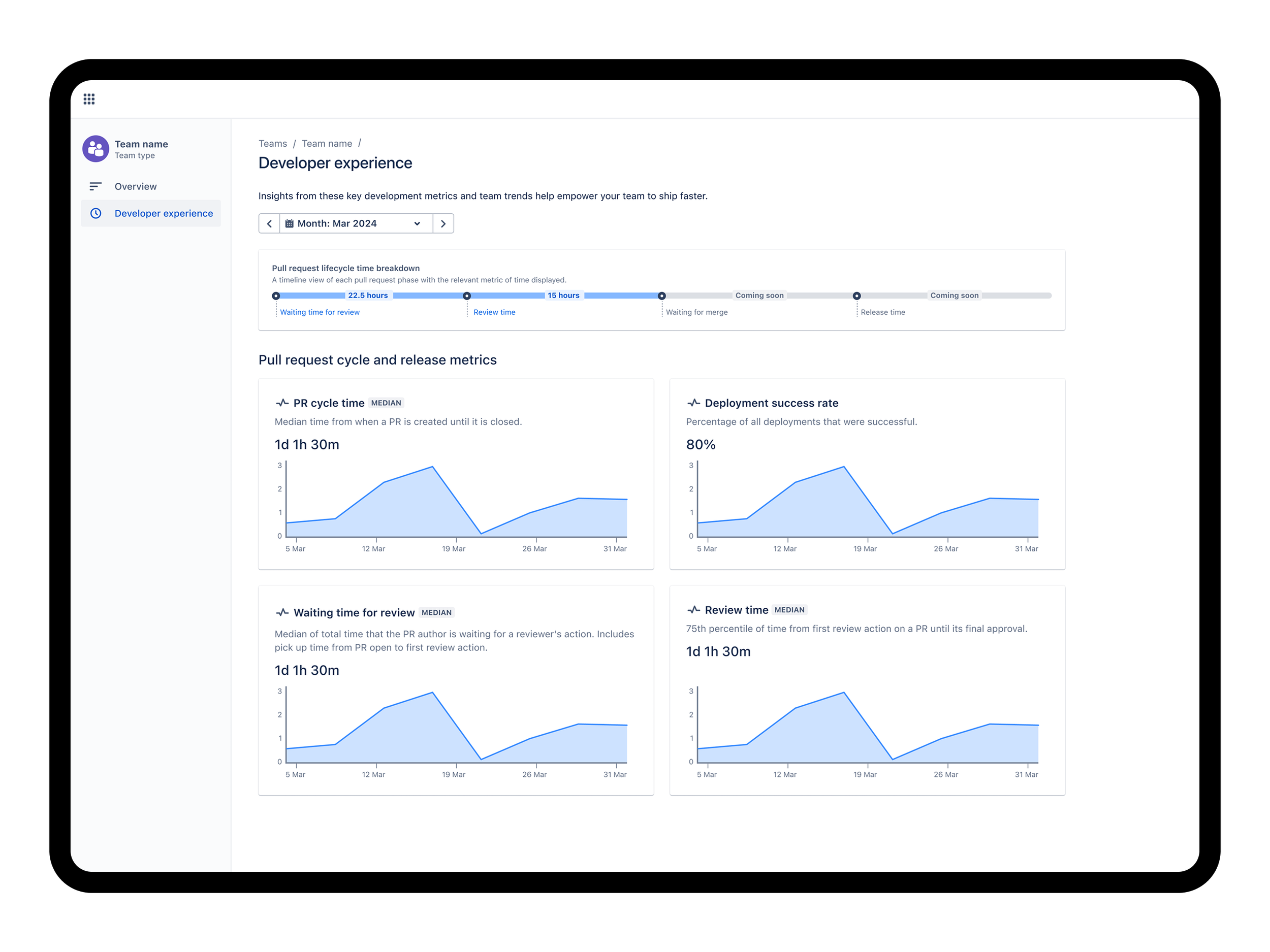The height and width of the screenshot is (952, 1270).
Task: Select Overview in the sidebar
Action: tap(136, 186)
